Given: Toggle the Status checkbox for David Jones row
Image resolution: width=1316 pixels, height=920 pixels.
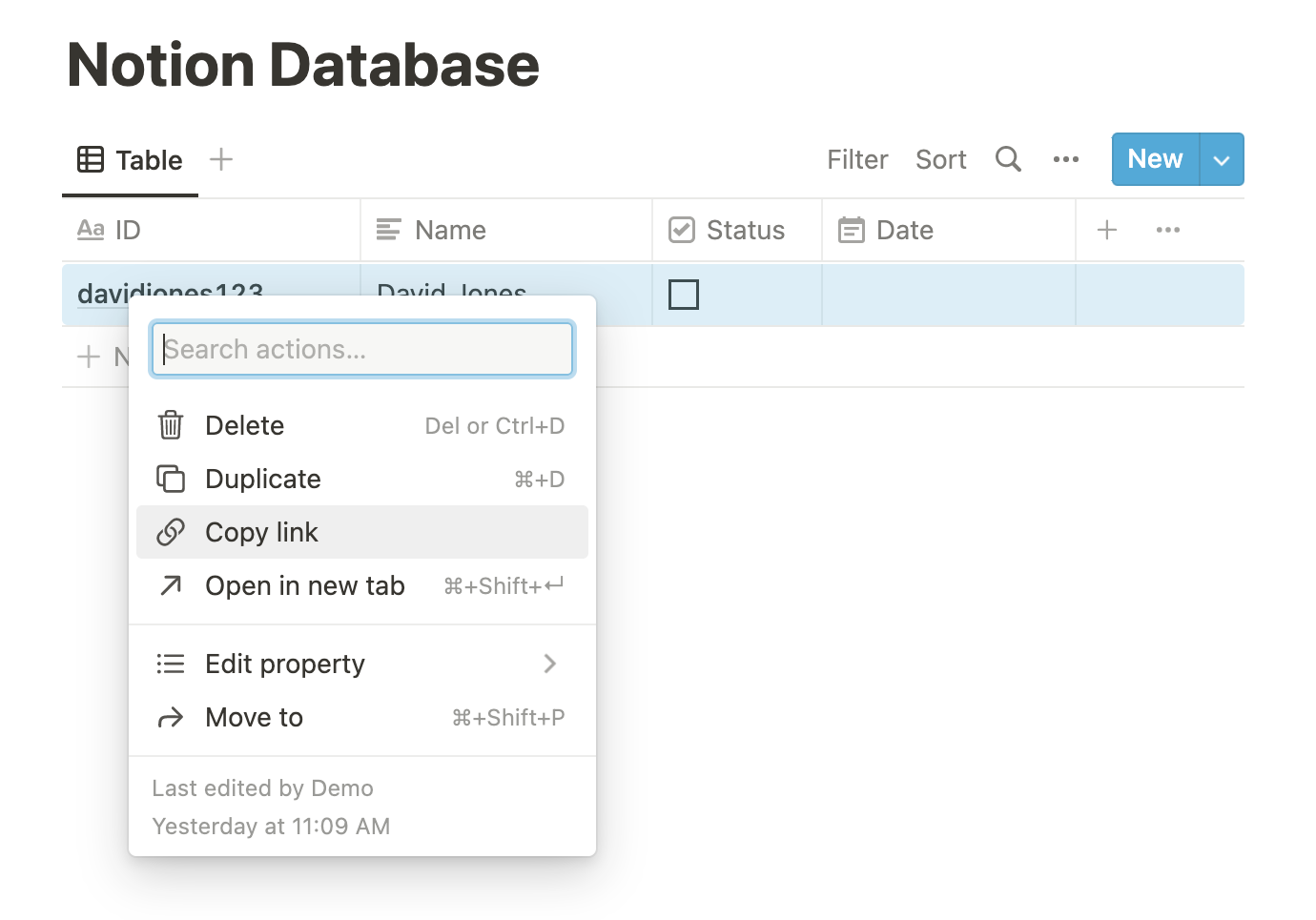Looking at the screenshot, I should click(x=684, y=295).
